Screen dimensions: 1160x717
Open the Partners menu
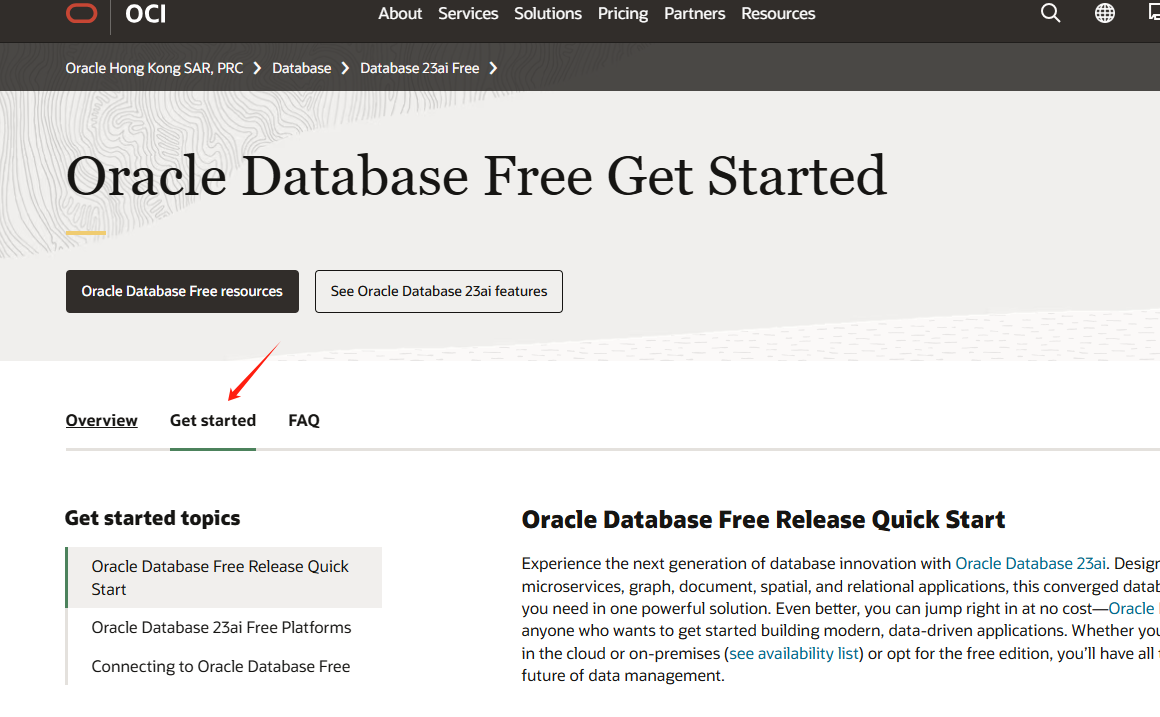pos(694,13)
